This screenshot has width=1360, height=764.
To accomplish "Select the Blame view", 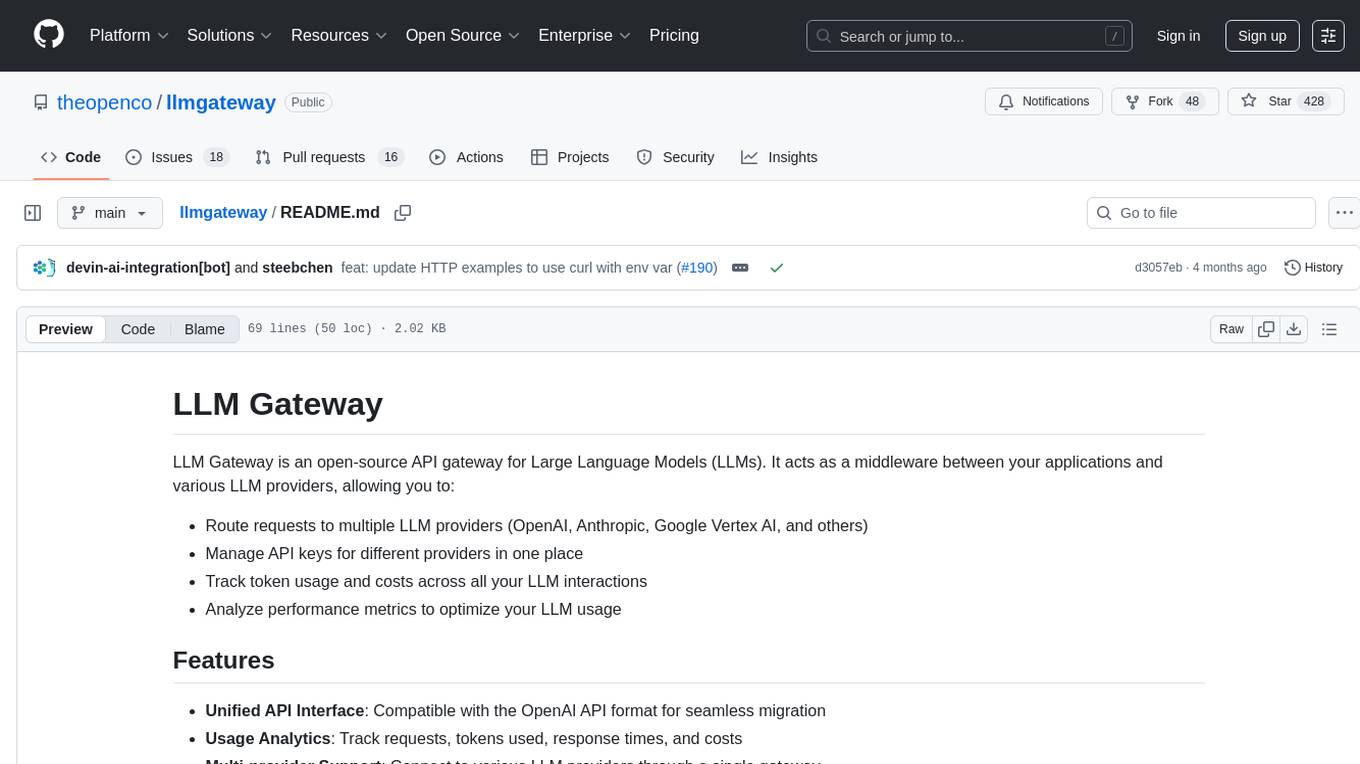I will pos(204,329).
